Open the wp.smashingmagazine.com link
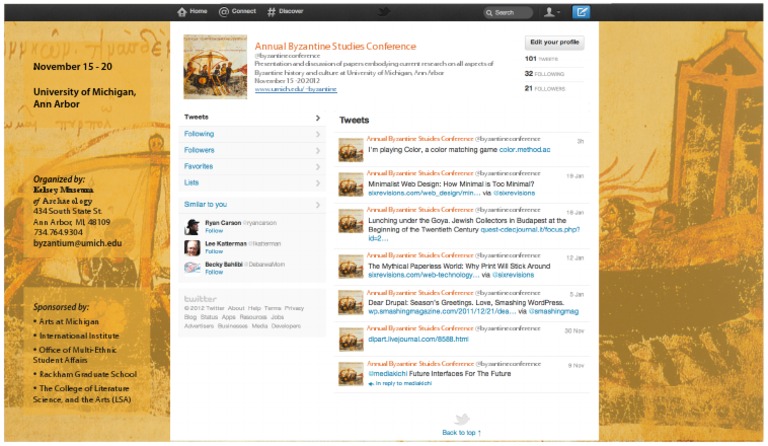Viewport: 768px width, 446px height. pos(442,311)
